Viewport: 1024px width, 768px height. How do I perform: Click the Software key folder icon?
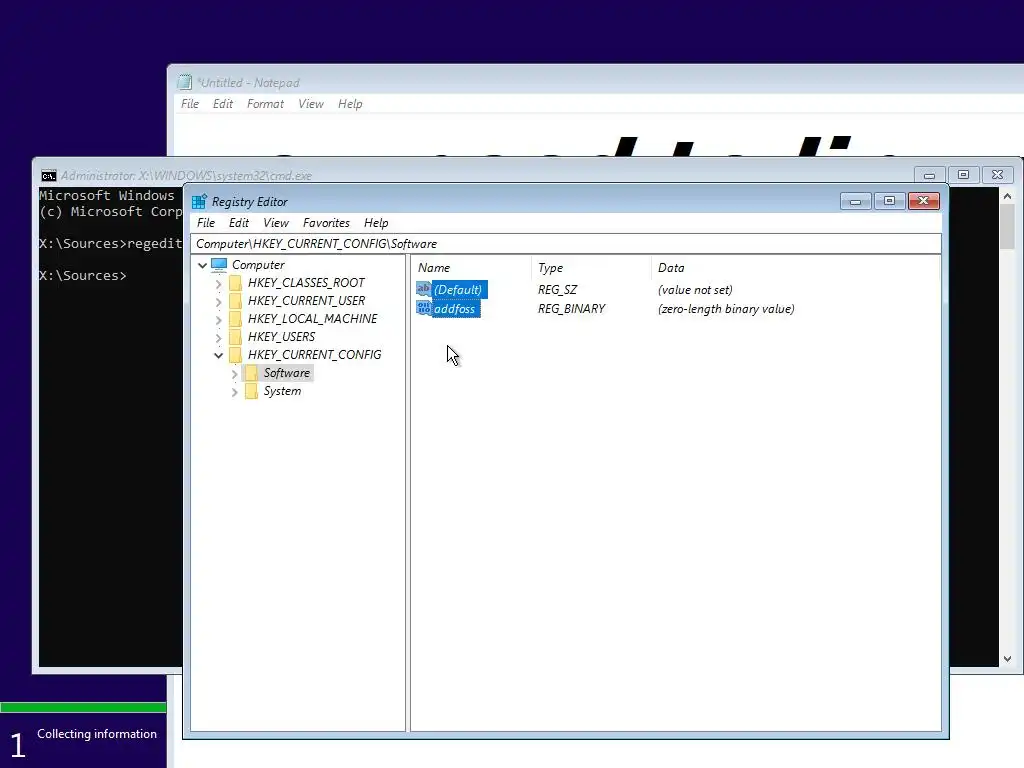click(x=251, y=373)
